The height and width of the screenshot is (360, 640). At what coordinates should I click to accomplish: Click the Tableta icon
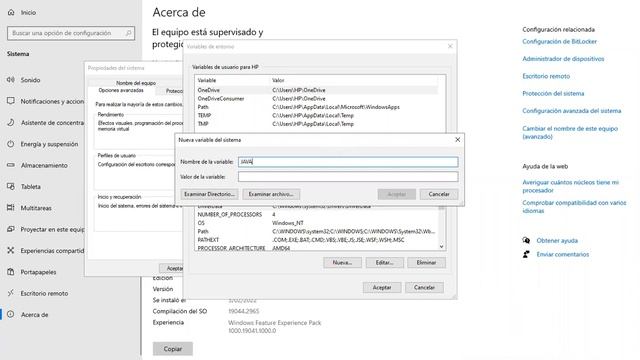(x=11, y=186)
